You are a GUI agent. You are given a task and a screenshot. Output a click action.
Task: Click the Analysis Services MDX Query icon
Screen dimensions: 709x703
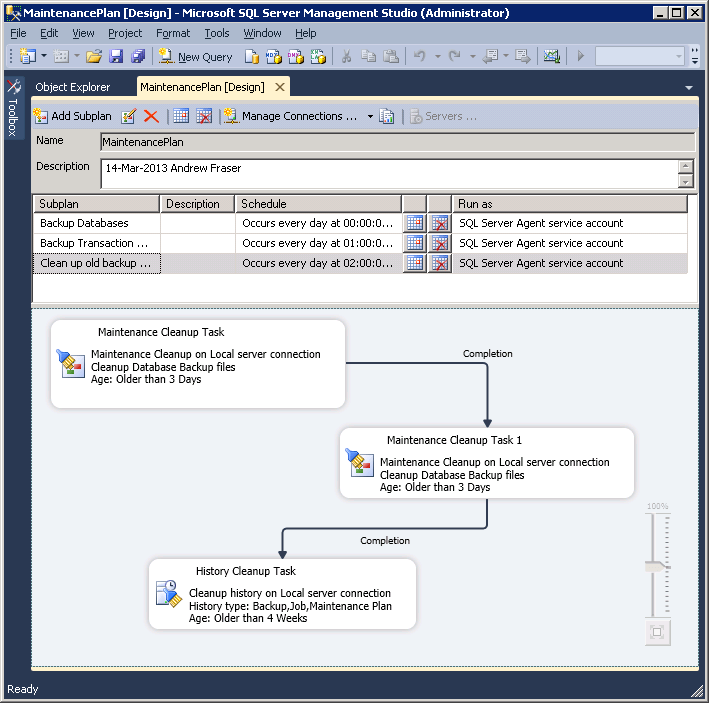click(x=274, y=57)
